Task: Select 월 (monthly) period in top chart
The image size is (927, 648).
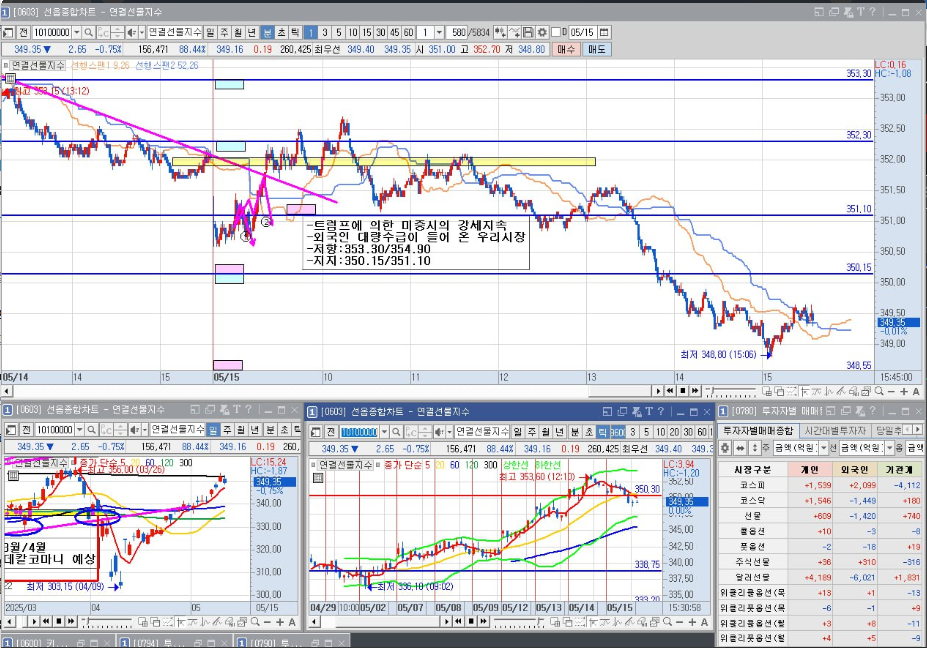Action: click(238, 33)
